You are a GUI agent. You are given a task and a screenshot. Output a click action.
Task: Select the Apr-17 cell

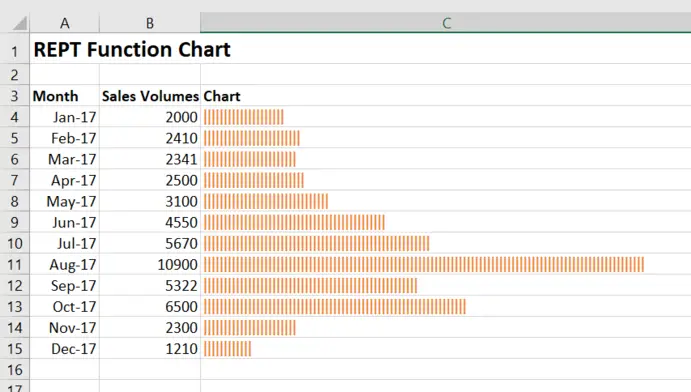tap(65, 180)
